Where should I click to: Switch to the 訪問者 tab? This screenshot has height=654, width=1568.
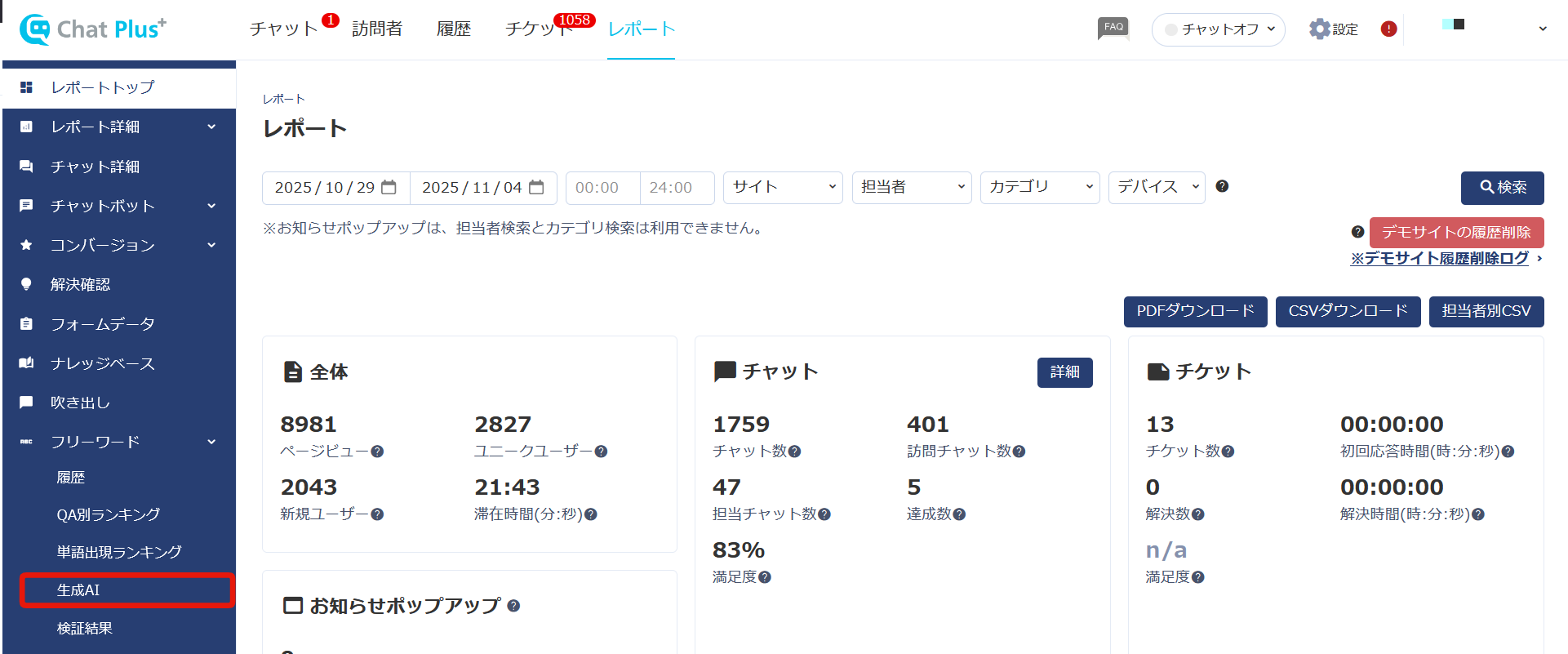[x=377, y=29]
